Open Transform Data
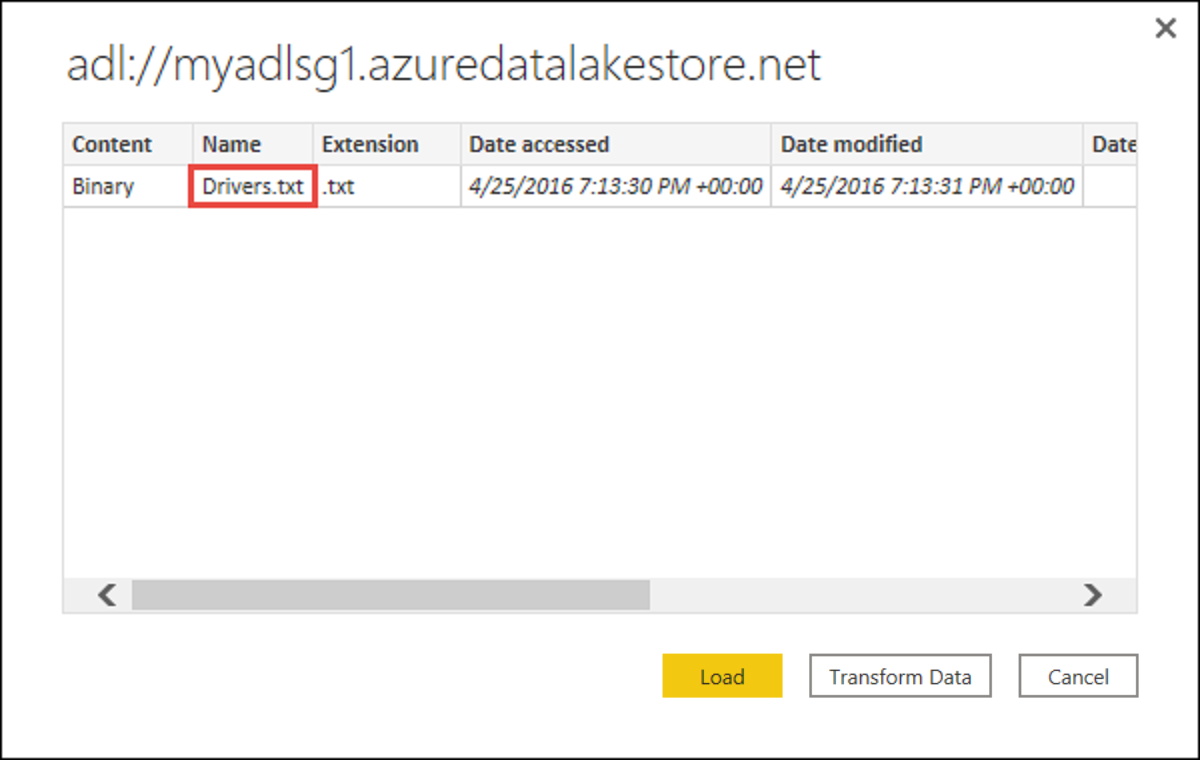The width and height of the screenshot is (1200, 760). (900, 676)
